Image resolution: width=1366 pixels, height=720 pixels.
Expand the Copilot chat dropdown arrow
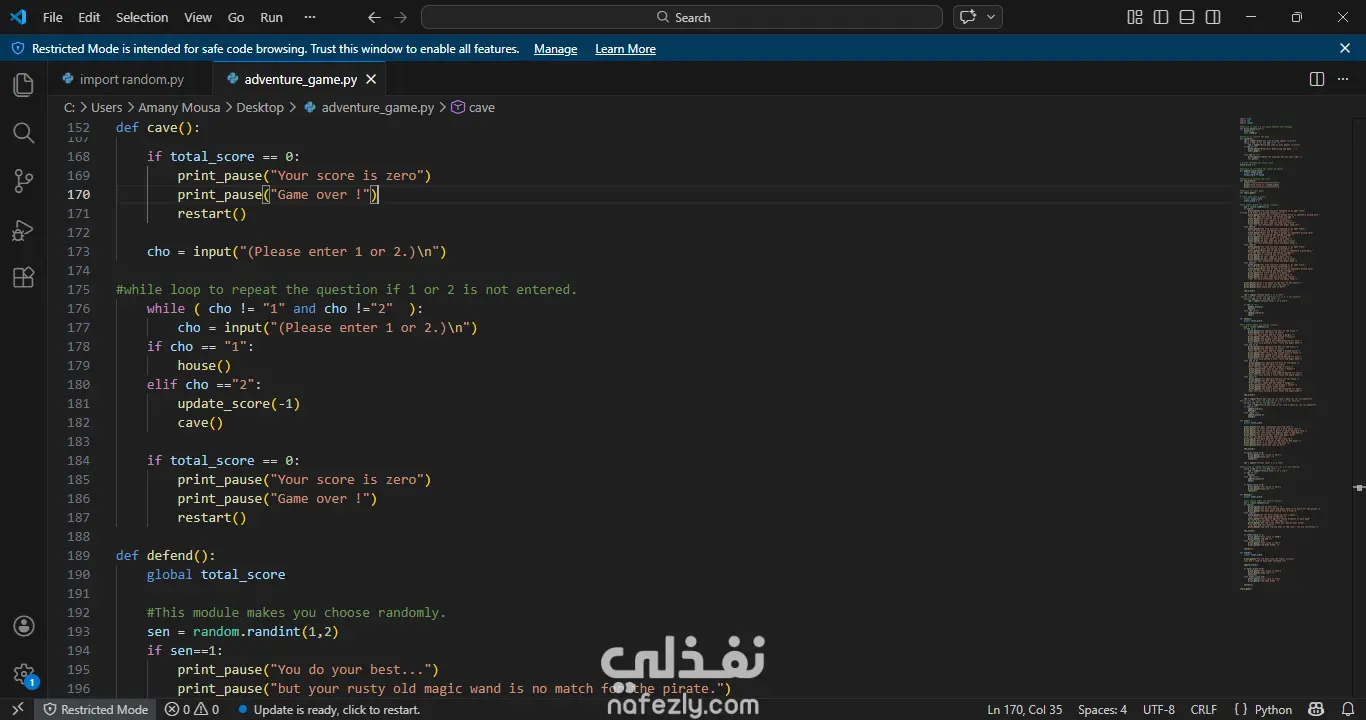click(991, 17)
